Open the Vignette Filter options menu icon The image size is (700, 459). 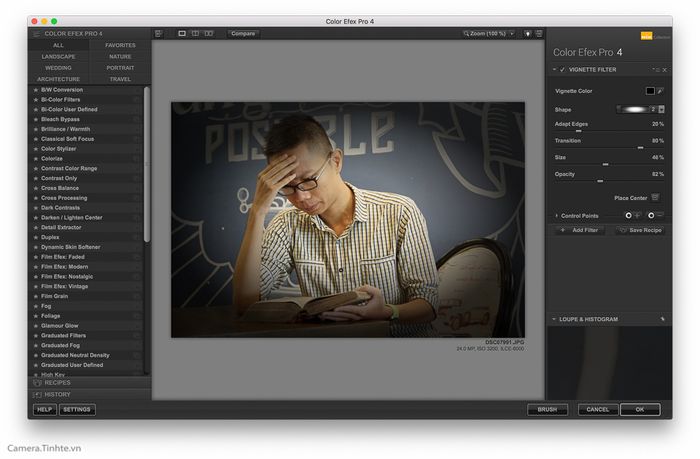655,70
